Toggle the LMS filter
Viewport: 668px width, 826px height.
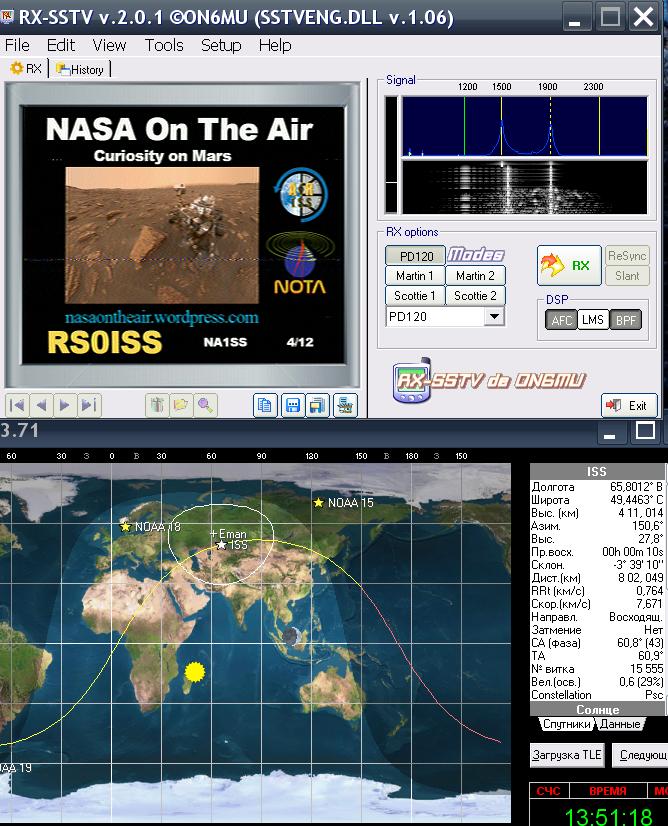click(593, 319)
